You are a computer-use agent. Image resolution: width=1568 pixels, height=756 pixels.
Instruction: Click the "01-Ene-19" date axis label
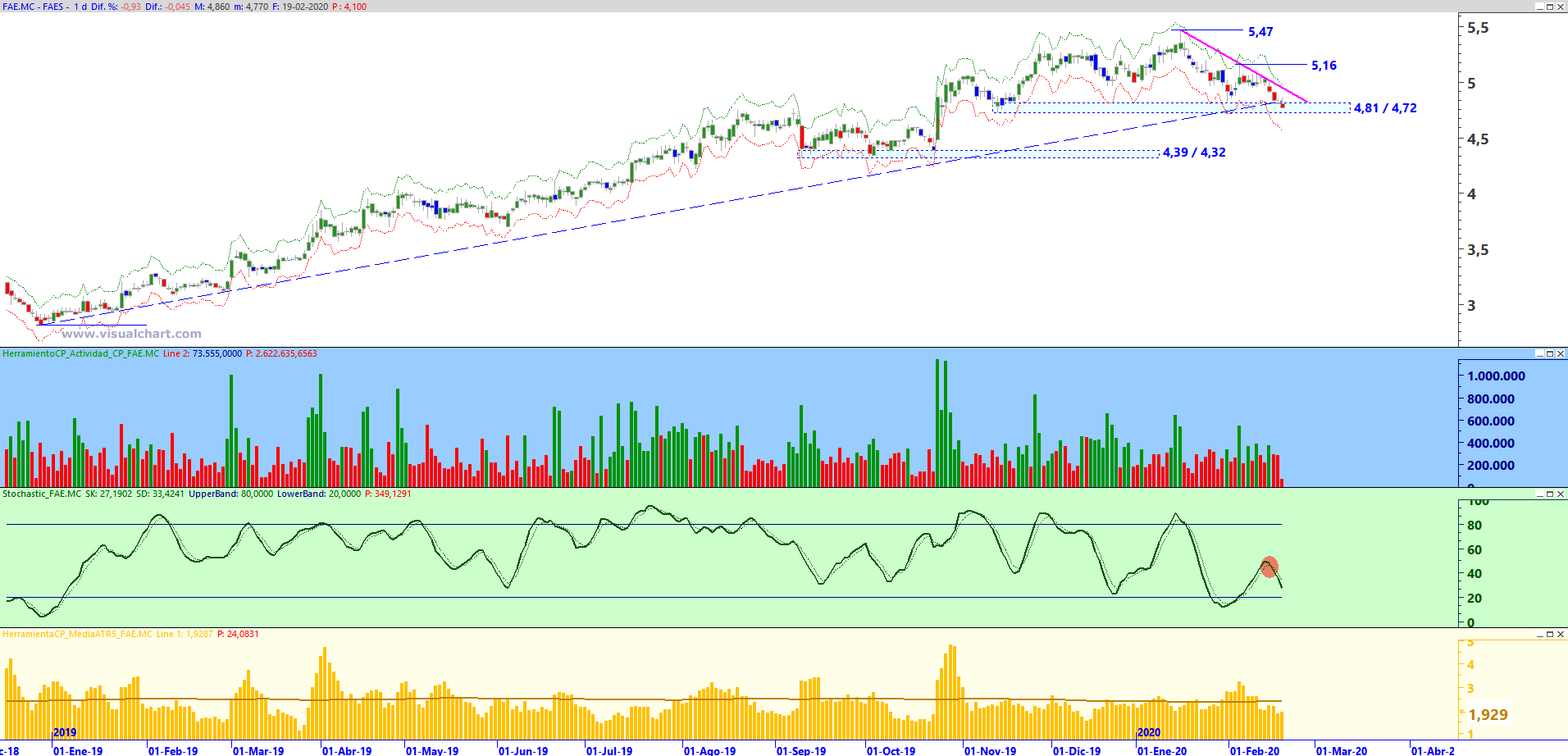tap(78, 750)
